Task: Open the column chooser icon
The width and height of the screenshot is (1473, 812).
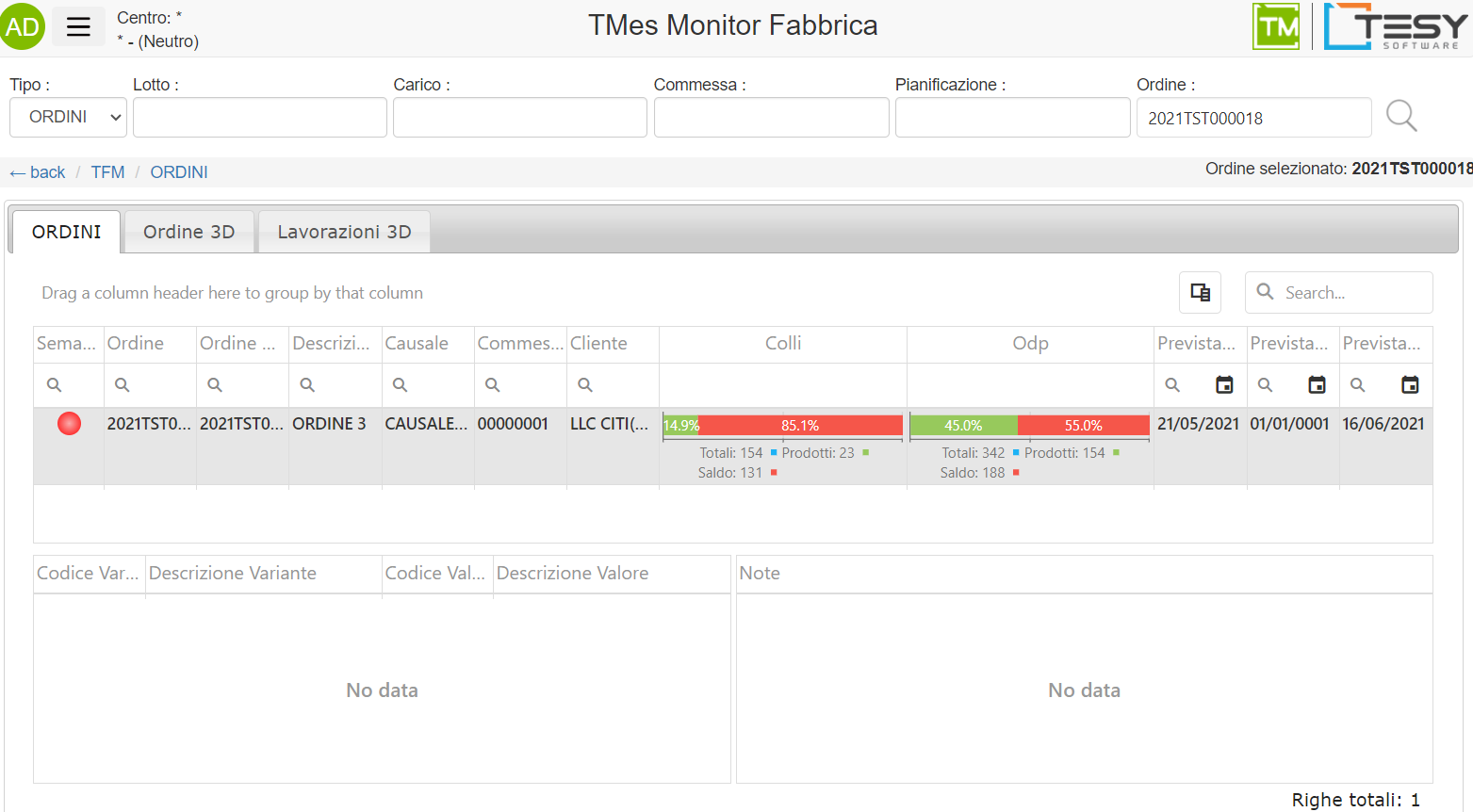Action: point(1200,293)
